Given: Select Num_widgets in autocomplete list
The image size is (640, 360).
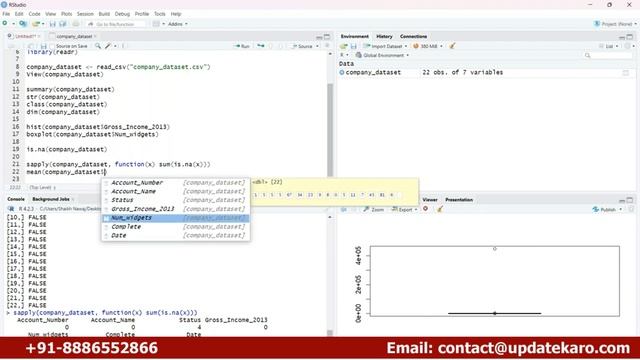Looking at the screenshot, I should [176, 218].
